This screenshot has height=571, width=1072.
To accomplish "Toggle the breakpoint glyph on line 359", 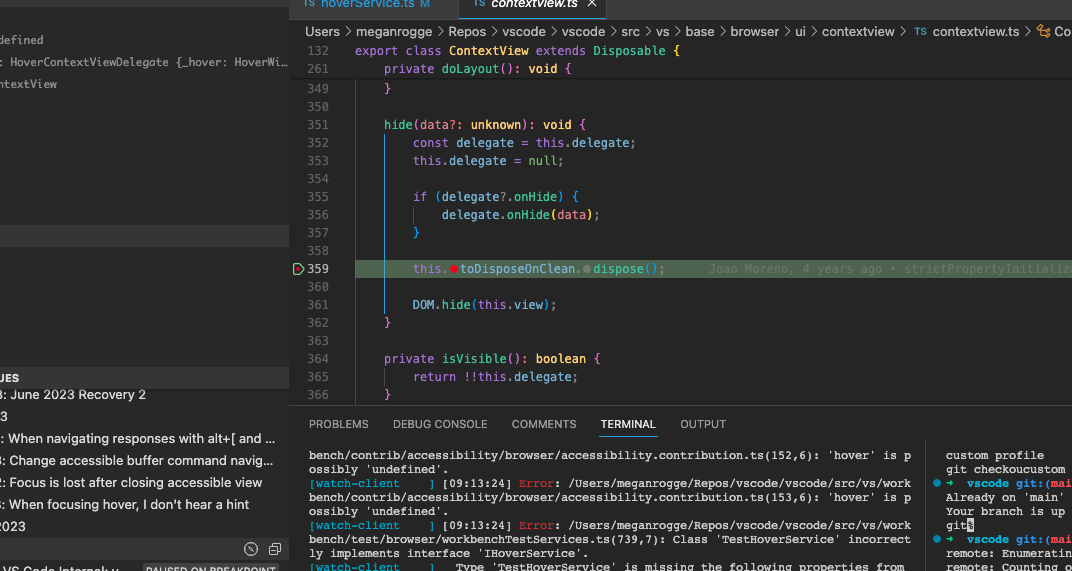I will click(x=298, y=269).
